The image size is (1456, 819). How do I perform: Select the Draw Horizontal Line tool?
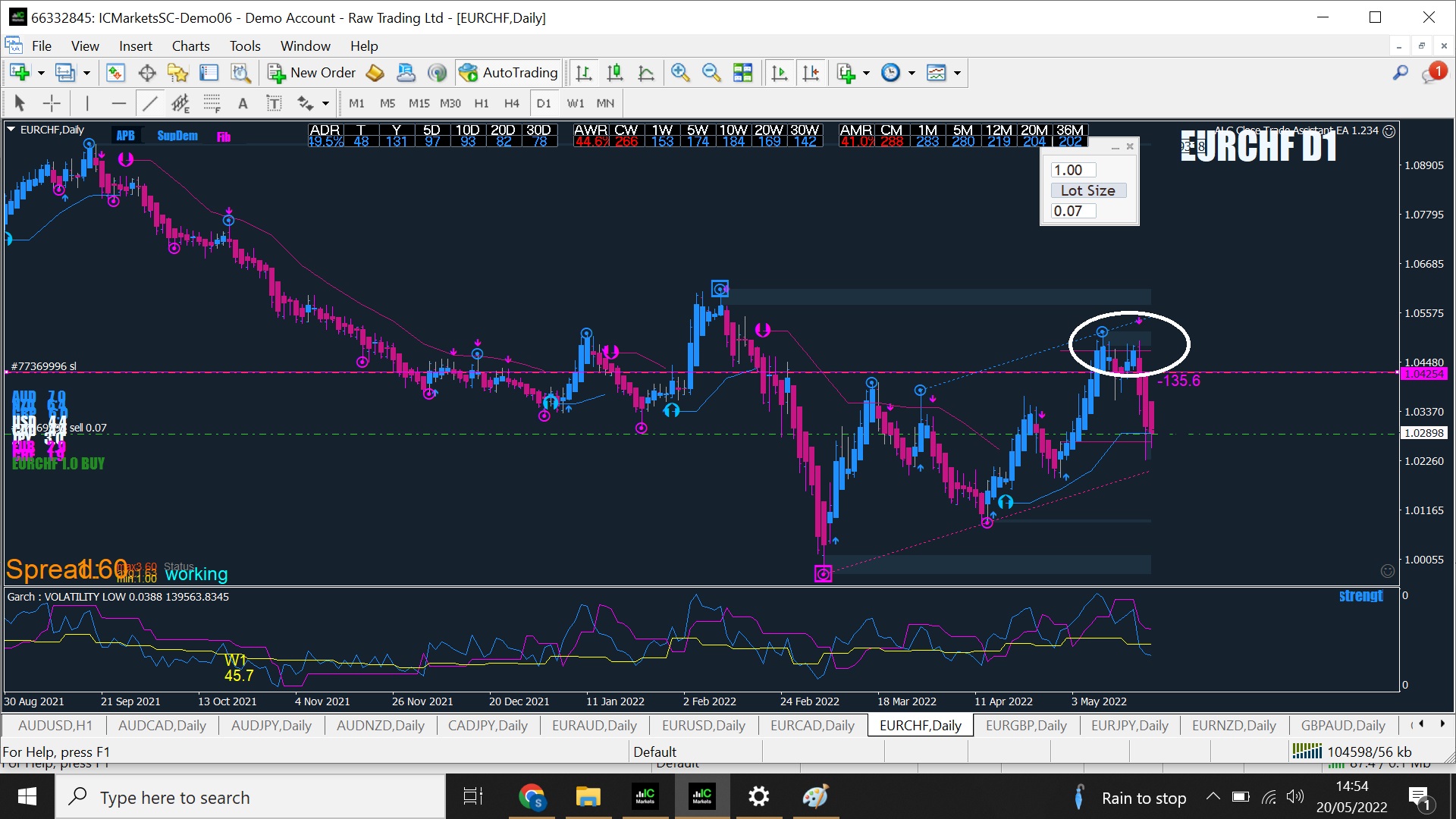click(118, 103)
